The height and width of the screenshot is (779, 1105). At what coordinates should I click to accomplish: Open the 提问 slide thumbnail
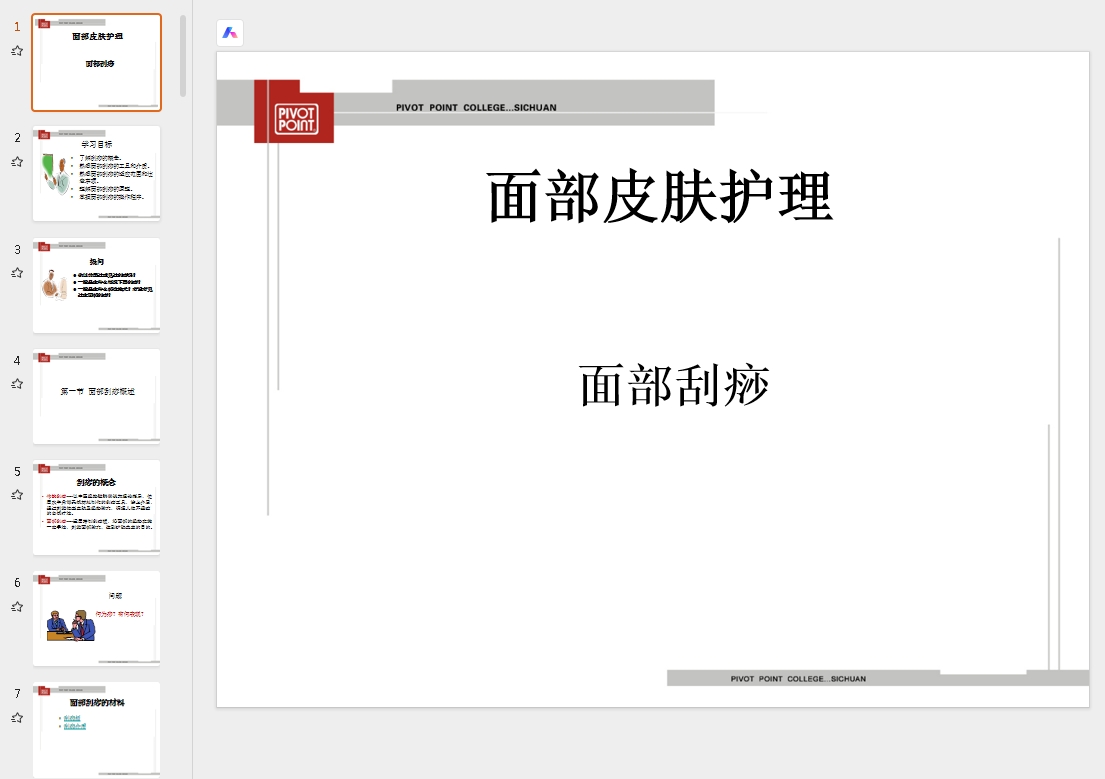pos(96,284)
